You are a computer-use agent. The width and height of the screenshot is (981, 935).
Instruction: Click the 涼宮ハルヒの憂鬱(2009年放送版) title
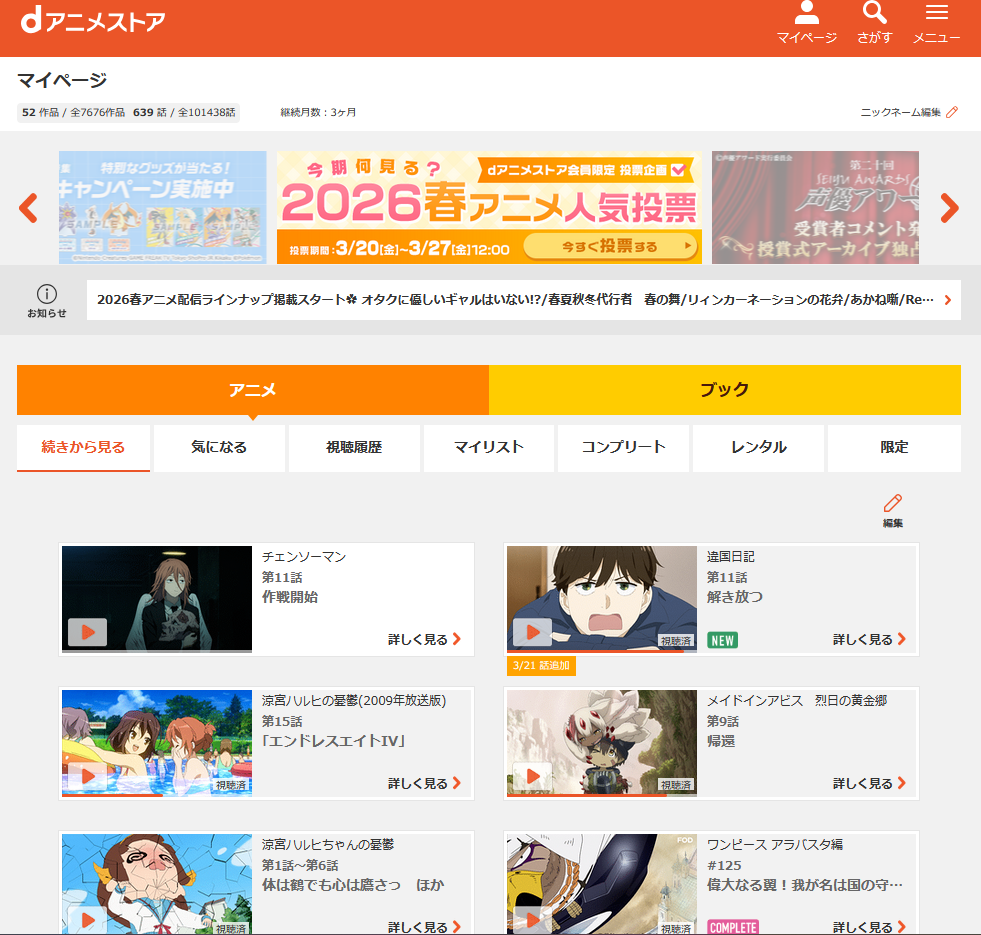[353, 700]
